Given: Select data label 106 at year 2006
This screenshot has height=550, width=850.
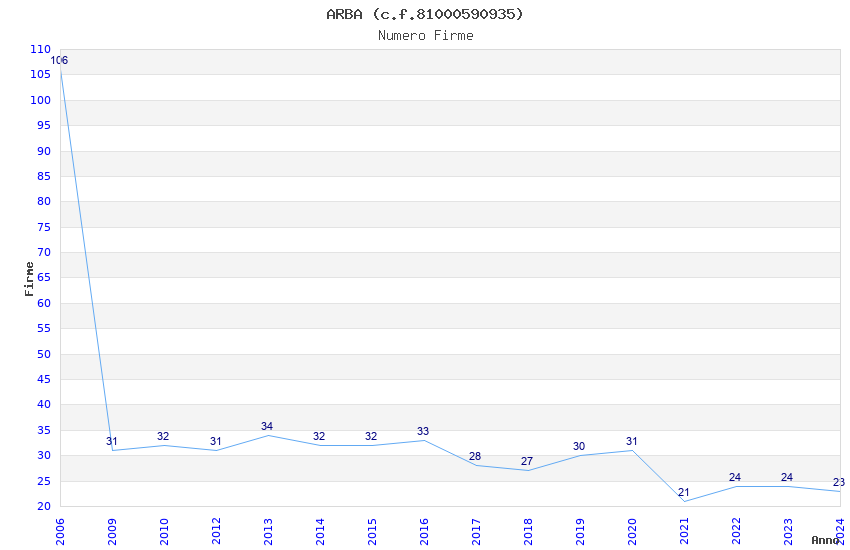Looking at the screenshot, I should click(59, 61).
